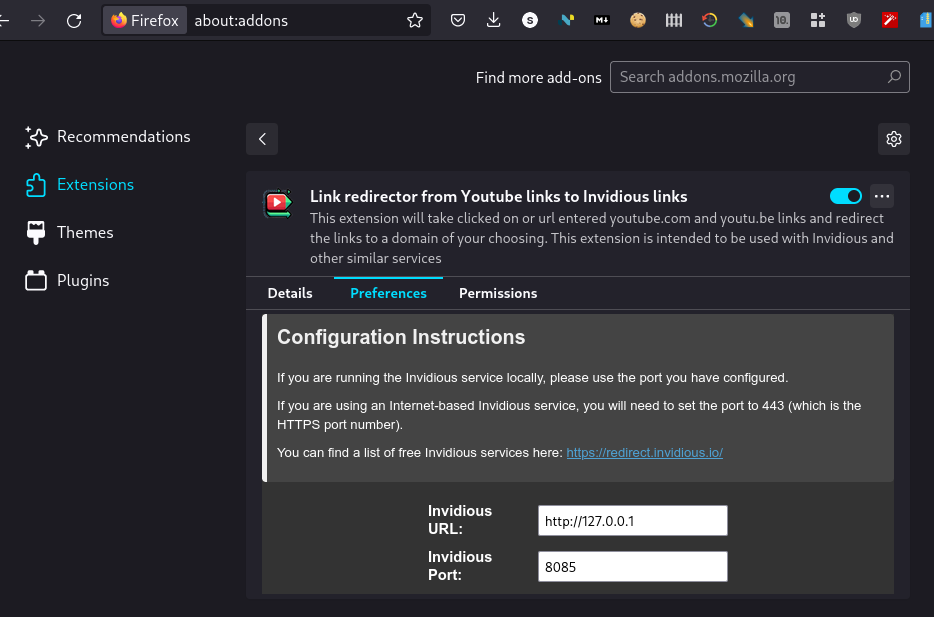The height and width of the screenshot is (617, 934).
Task: Click the Firefox identity badge in address bar
Action: click(145, 21)
